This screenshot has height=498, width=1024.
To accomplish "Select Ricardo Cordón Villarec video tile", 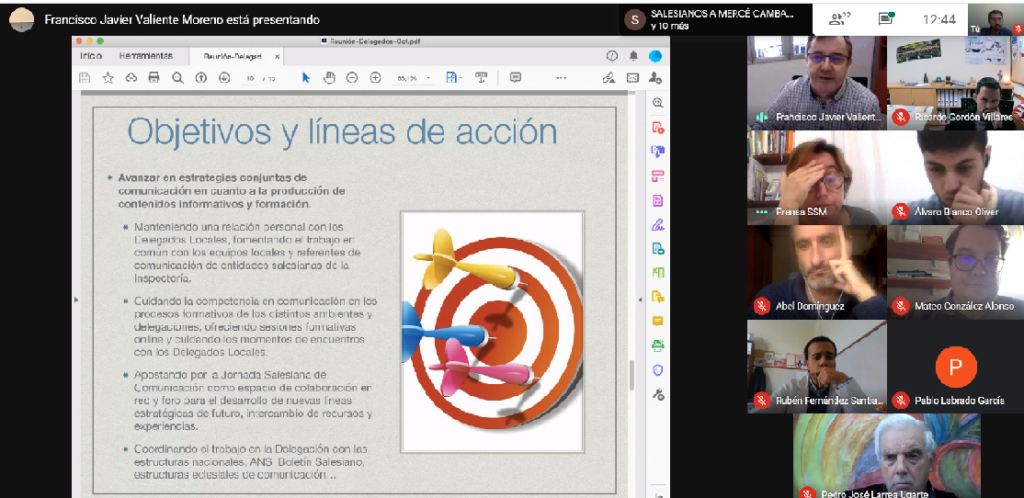I will pos(955,82).
